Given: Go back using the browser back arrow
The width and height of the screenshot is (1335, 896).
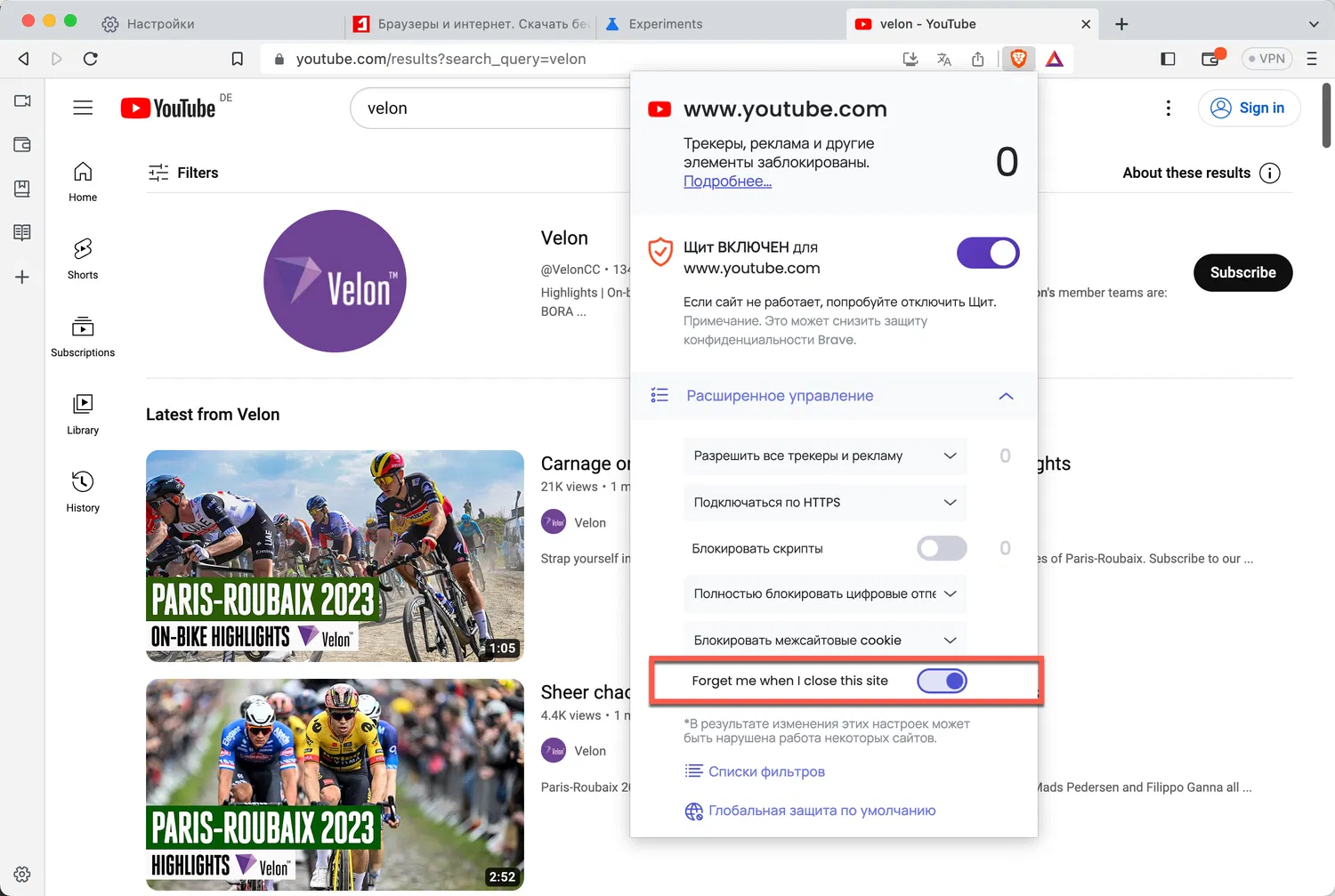Looking at the screenshot, I should 24,59.
